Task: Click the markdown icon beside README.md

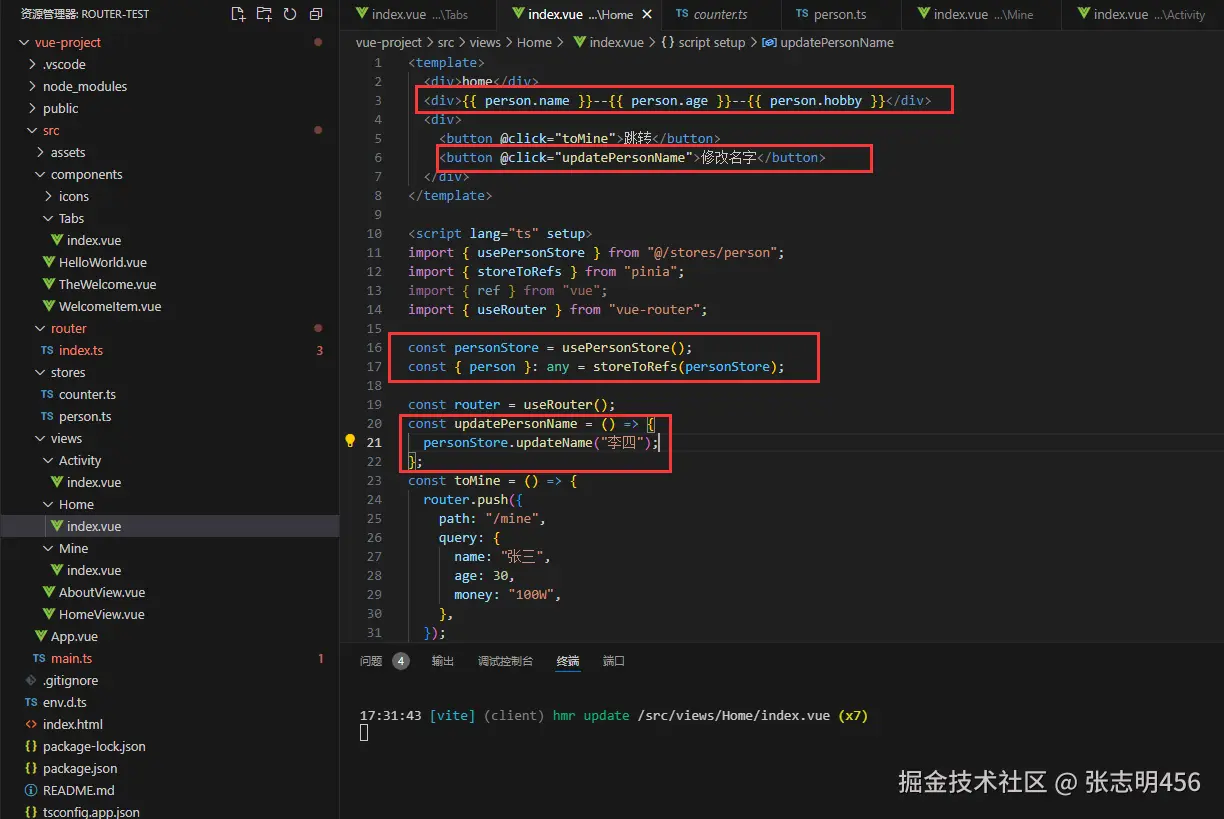Action: tap(31, 790)
